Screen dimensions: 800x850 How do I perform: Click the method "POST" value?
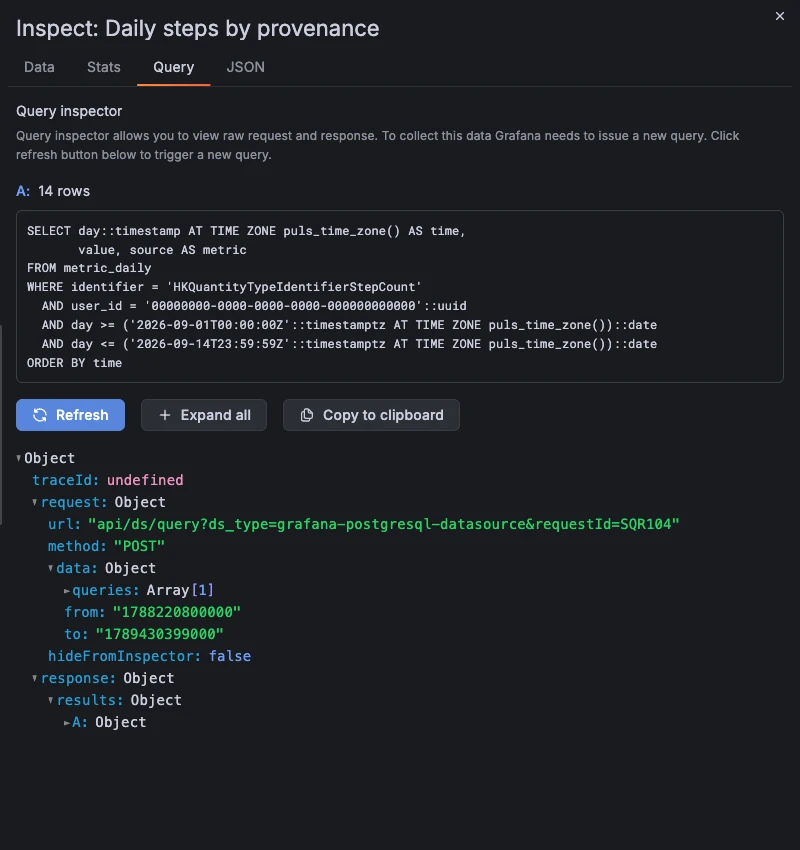click(139, 546)
